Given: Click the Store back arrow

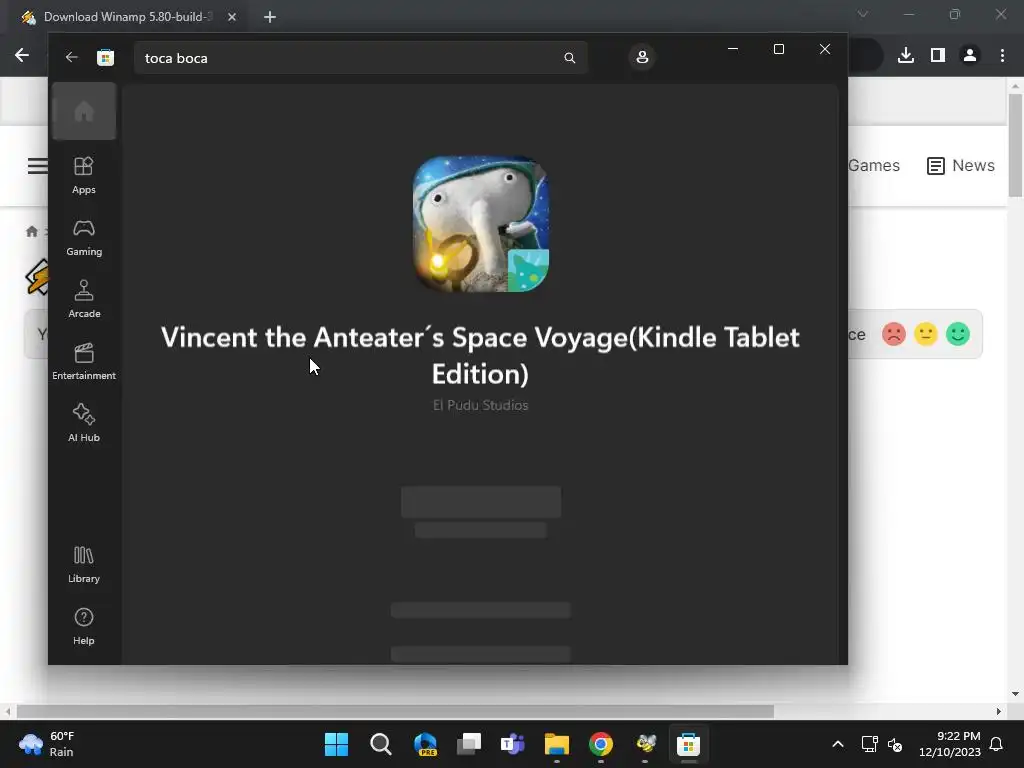Looking at the screenshot, I should tap(71, 57).
